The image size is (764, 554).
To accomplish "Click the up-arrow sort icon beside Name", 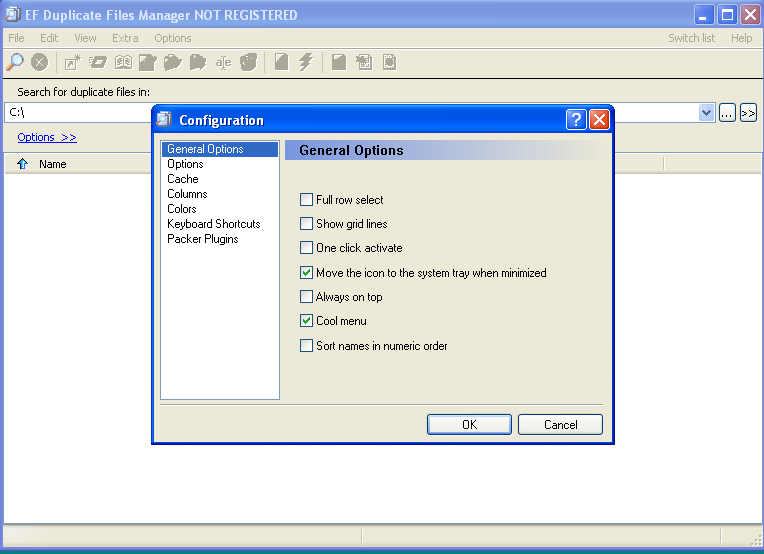I will 22,164.
